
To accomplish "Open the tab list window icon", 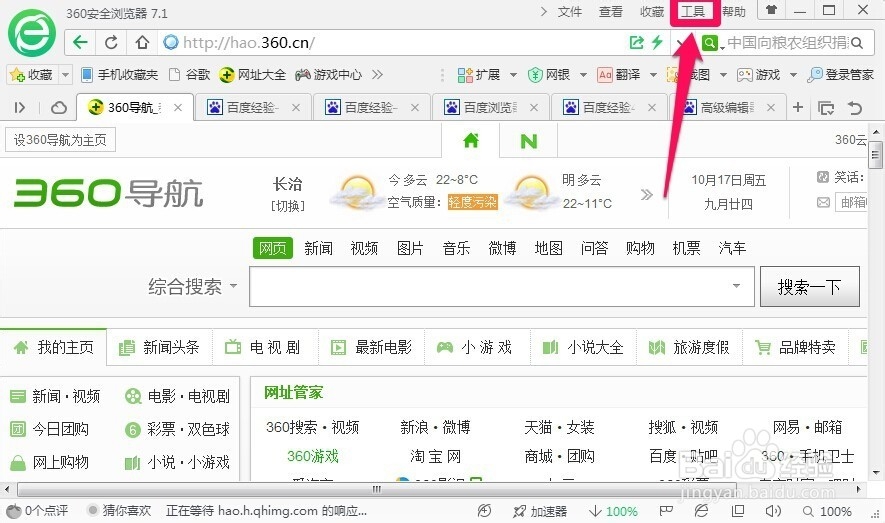I will [826, 108].
